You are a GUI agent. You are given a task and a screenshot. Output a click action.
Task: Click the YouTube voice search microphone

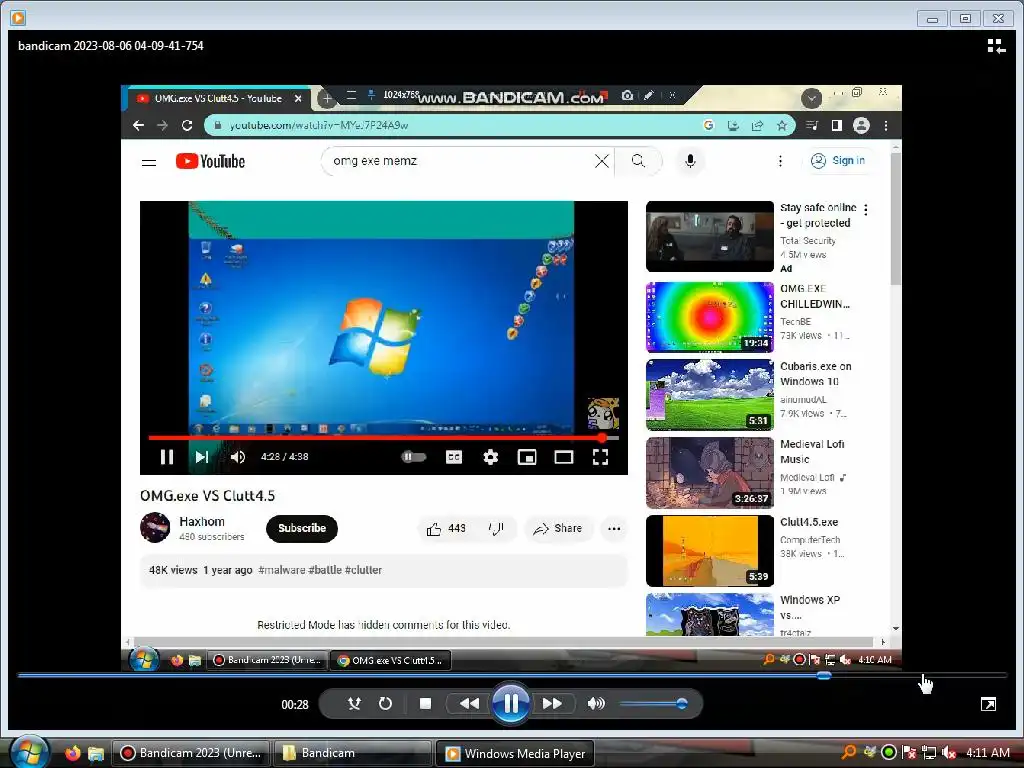tap(690, 161)
